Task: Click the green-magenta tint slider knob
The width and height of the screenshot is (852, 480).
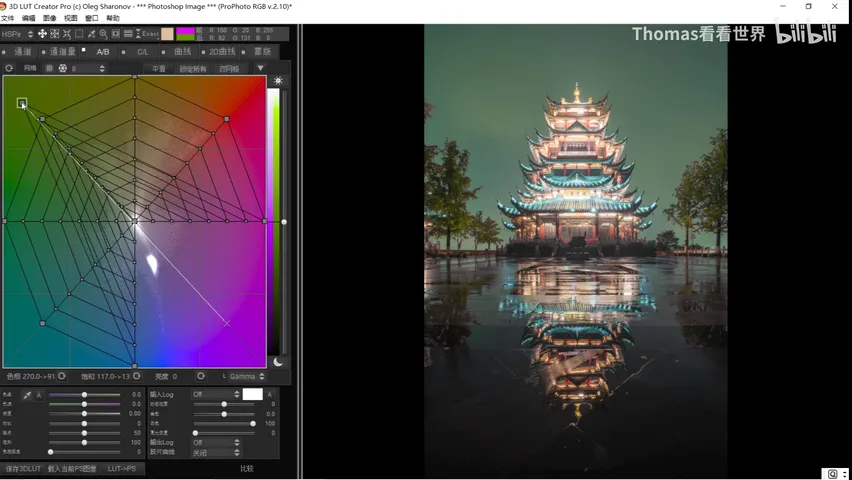Action: pos(84,404)
